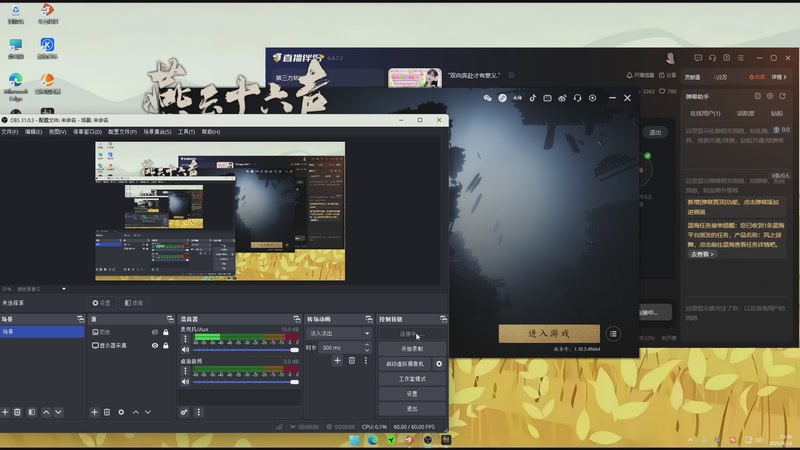Toggle 开播提醒 bell in 直播伴侣
800x450 pixels.
coord(640,75)
